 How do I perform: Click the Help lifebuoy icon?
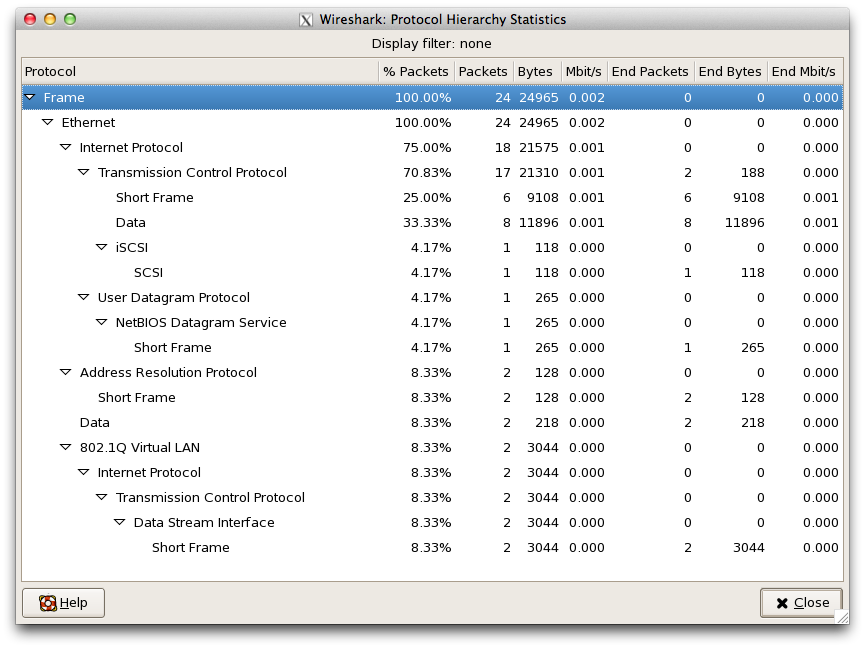pos(48,603)
